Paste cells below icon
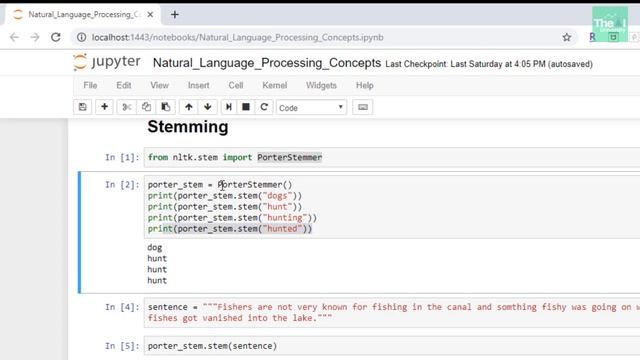 pos(166,107)
